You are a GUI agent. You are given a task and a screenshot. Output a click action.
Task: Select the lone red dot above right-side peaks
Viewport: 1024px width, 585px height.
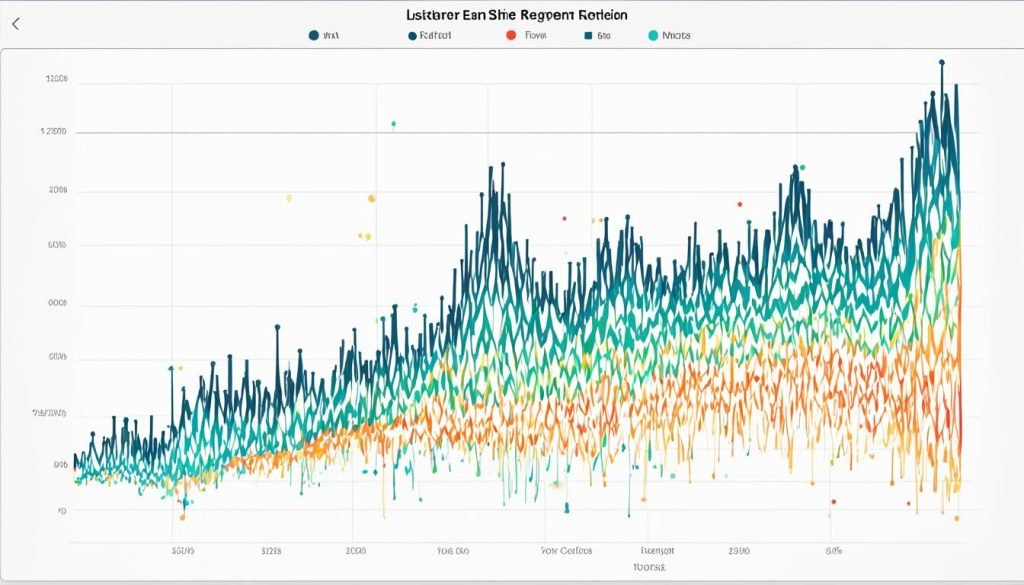(740, 204)
